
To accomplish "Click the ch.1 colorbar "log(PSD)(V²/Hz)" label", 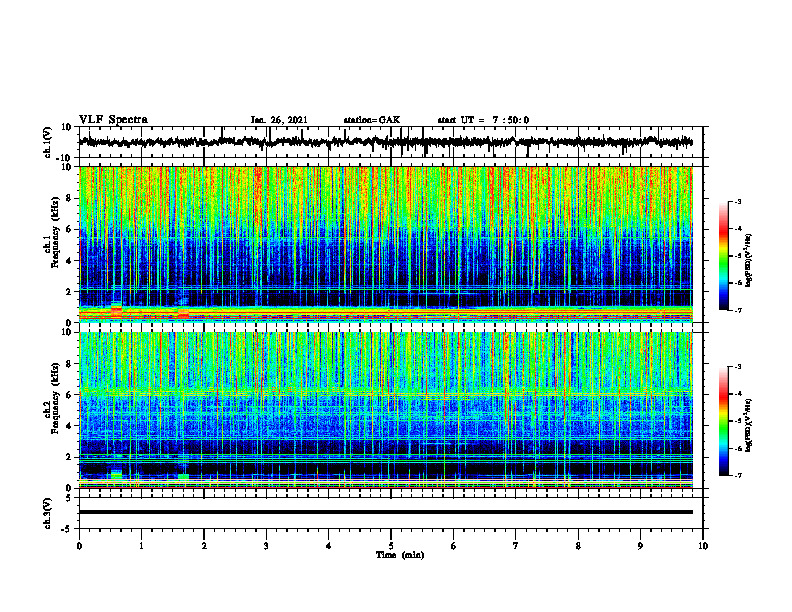I will (x=749, y=260).
